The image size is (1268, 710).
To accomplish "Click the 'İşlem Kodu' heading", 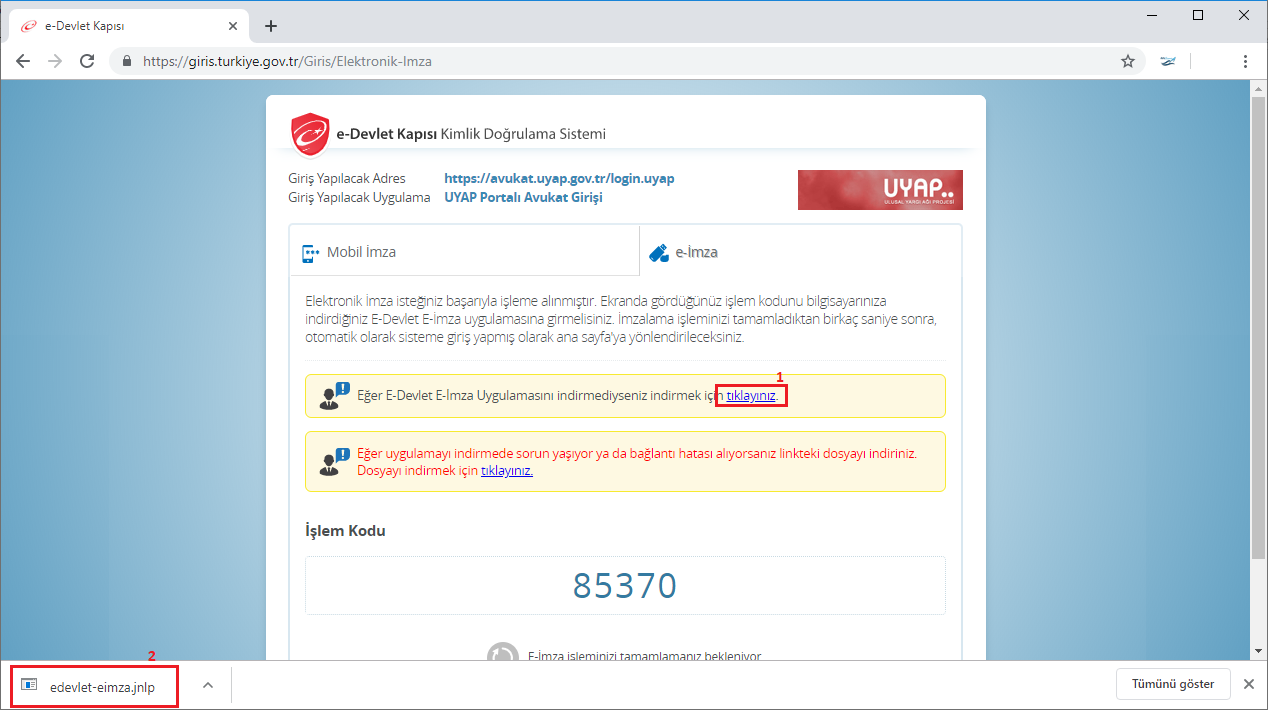I will pos(345,530).
